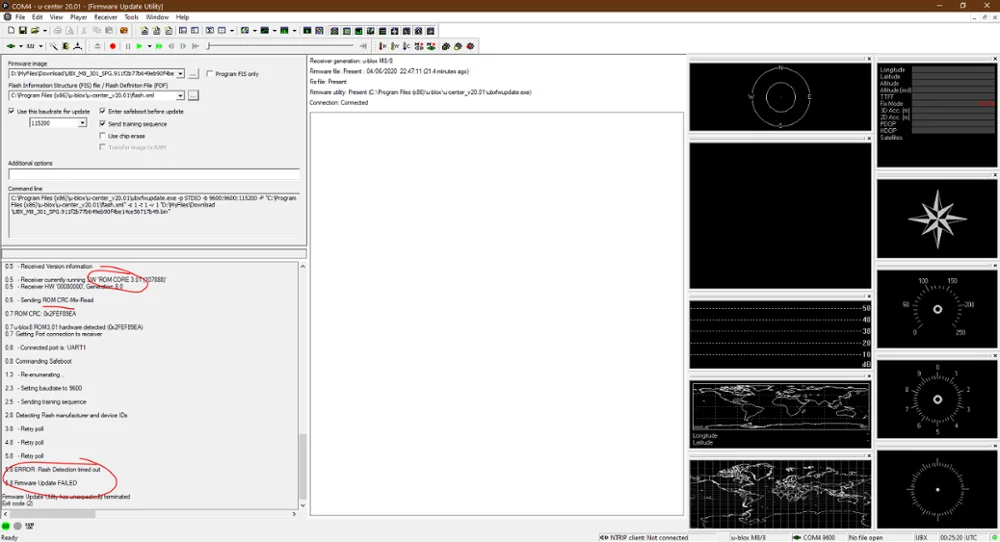
Task: Open the Help menu
Action: pyautogui.click(x=182, y=17)
